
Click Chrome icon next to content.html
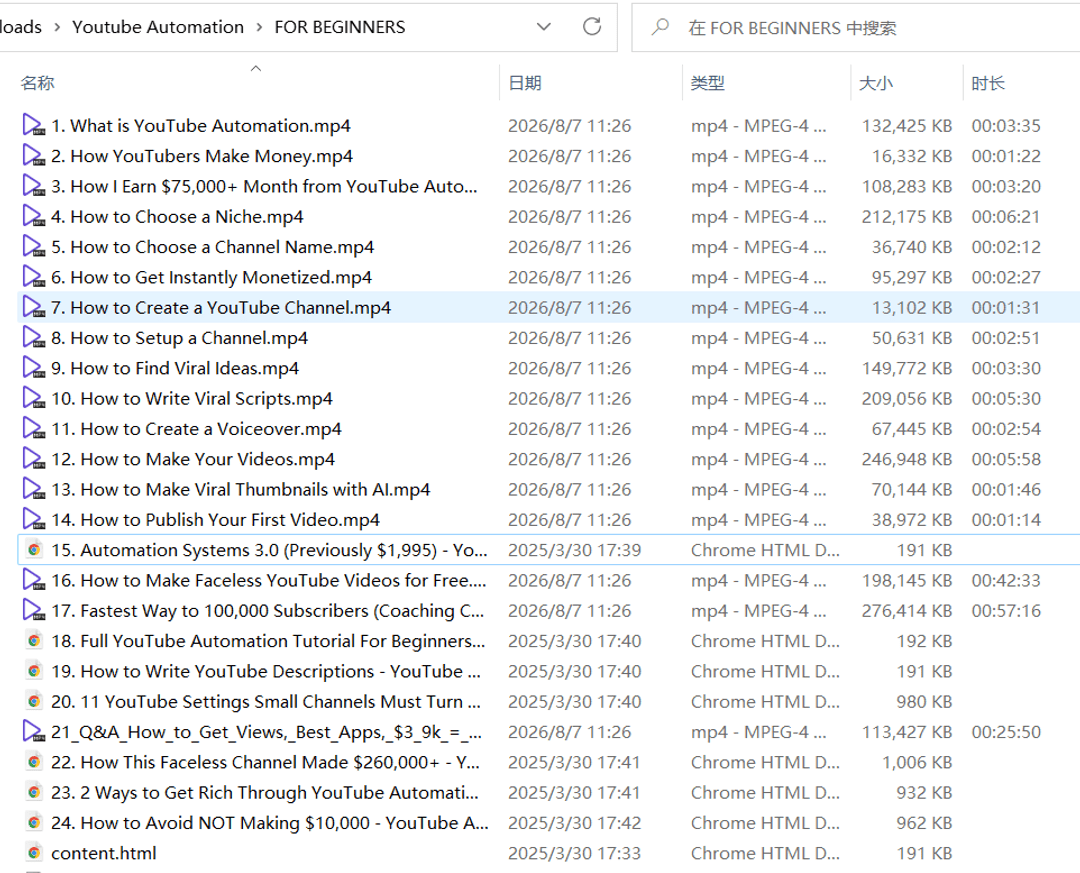(x=33, y=853)
